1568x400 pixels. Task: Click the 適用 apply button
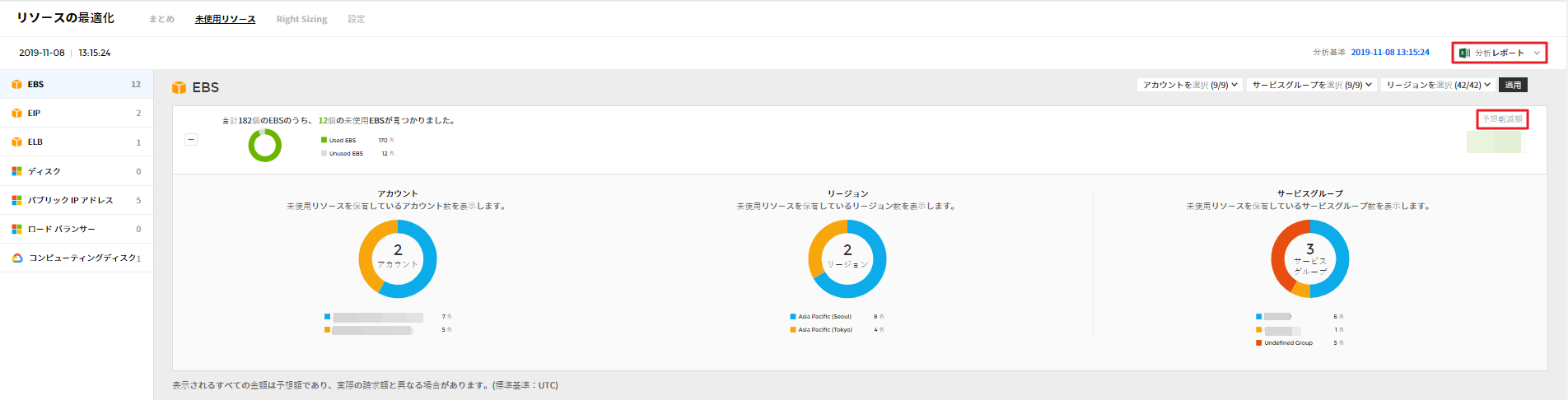coord(1513,85)
